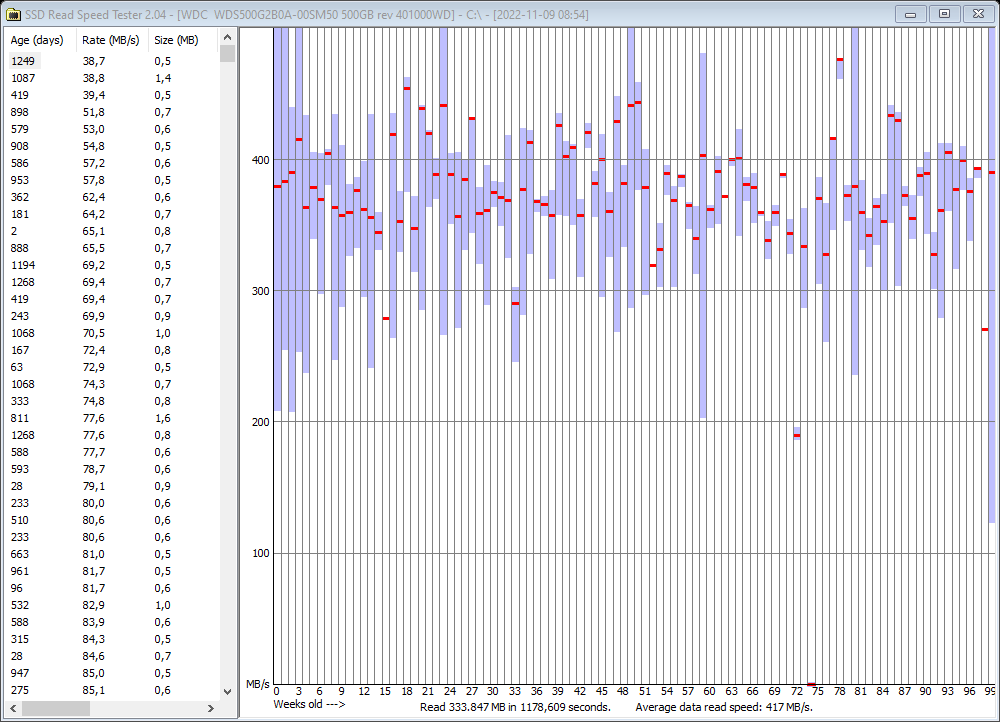Select the row with rate 65,1 MB/s
The width and height of the screenshot is (1000, 722).
[x=112, y=231]
